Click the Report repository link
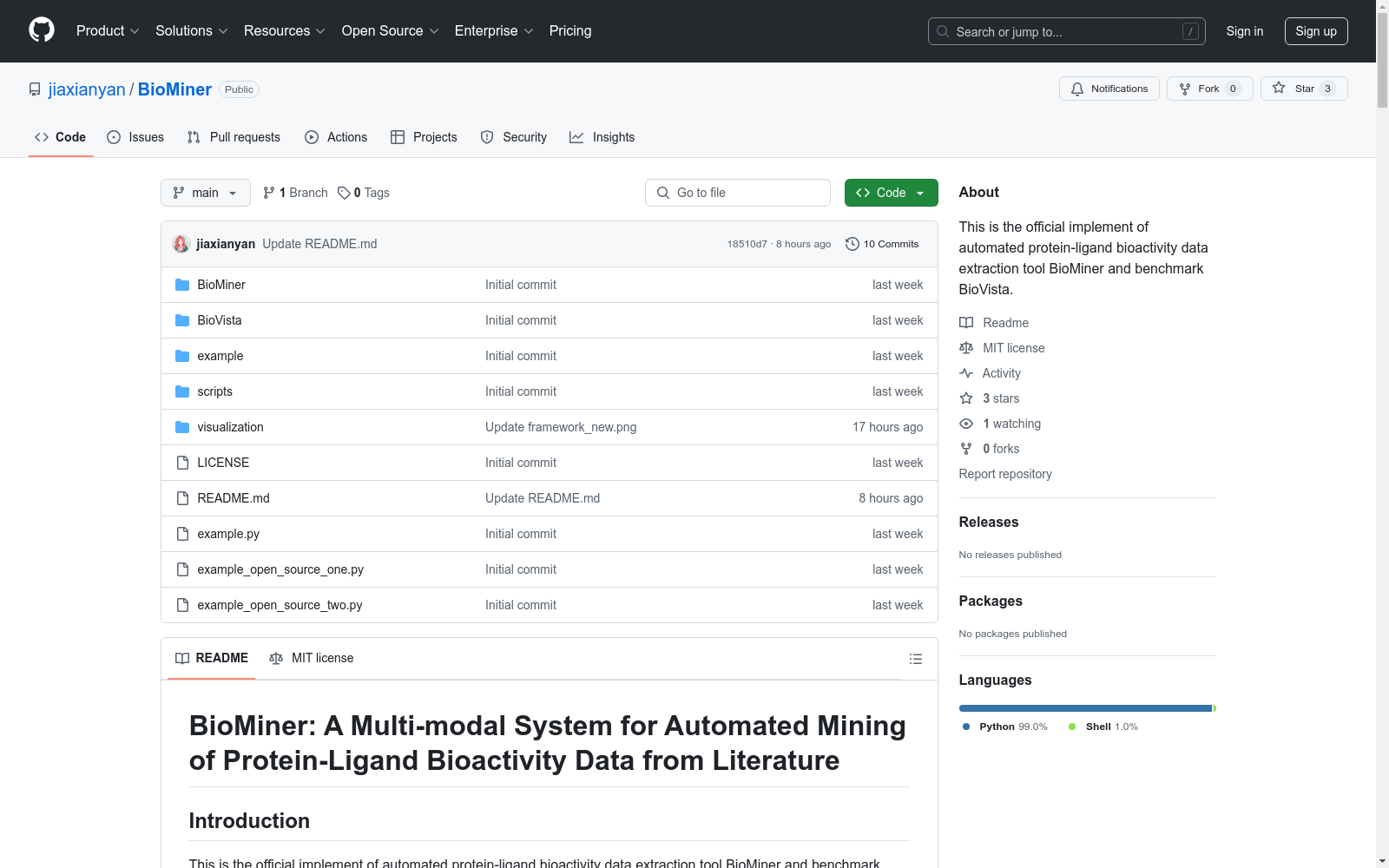Screen dimensions: 1389x868 (x=1005, y=474)
